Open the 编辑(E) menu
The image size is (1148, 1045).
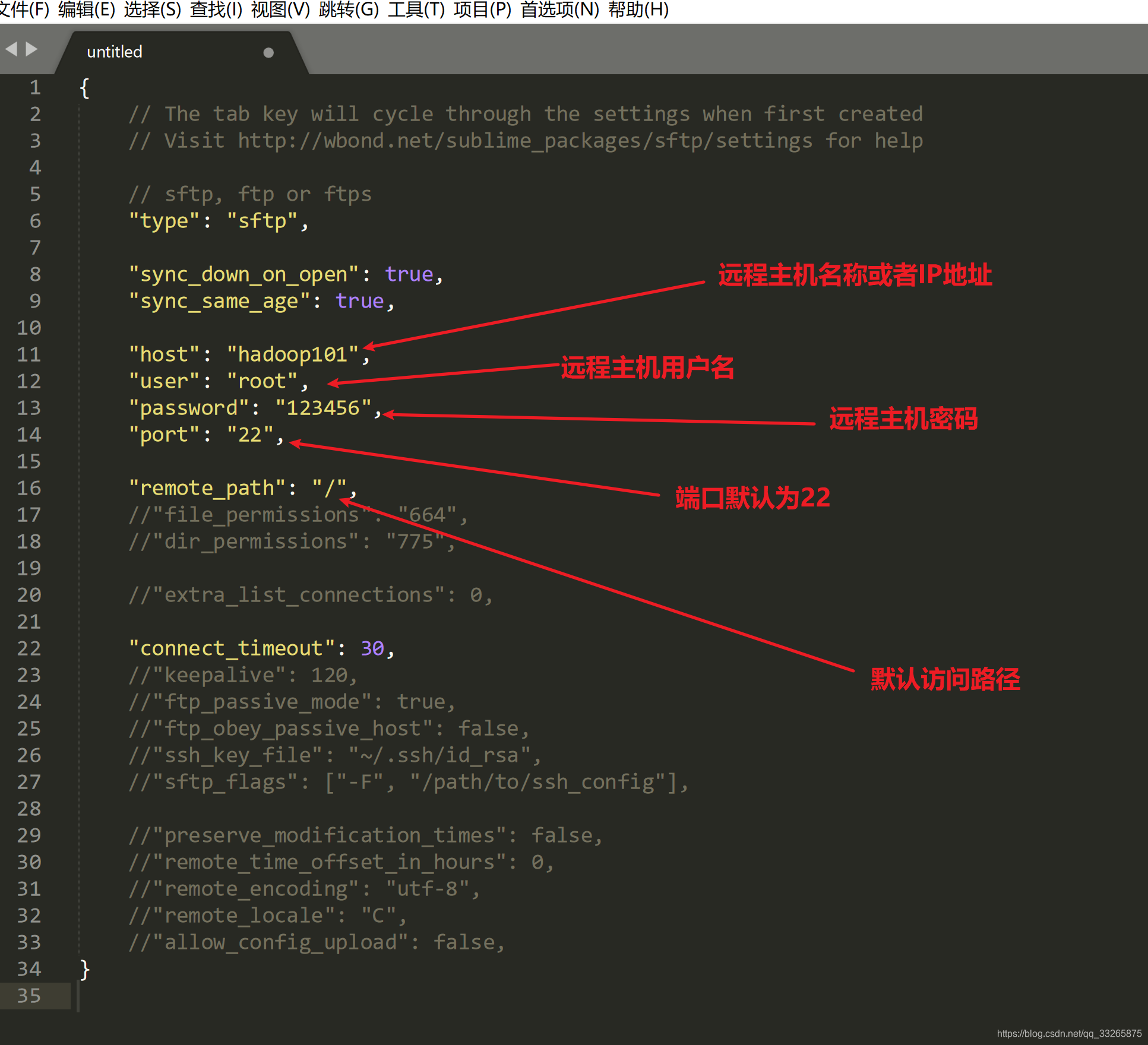click(x=87, y=9)
